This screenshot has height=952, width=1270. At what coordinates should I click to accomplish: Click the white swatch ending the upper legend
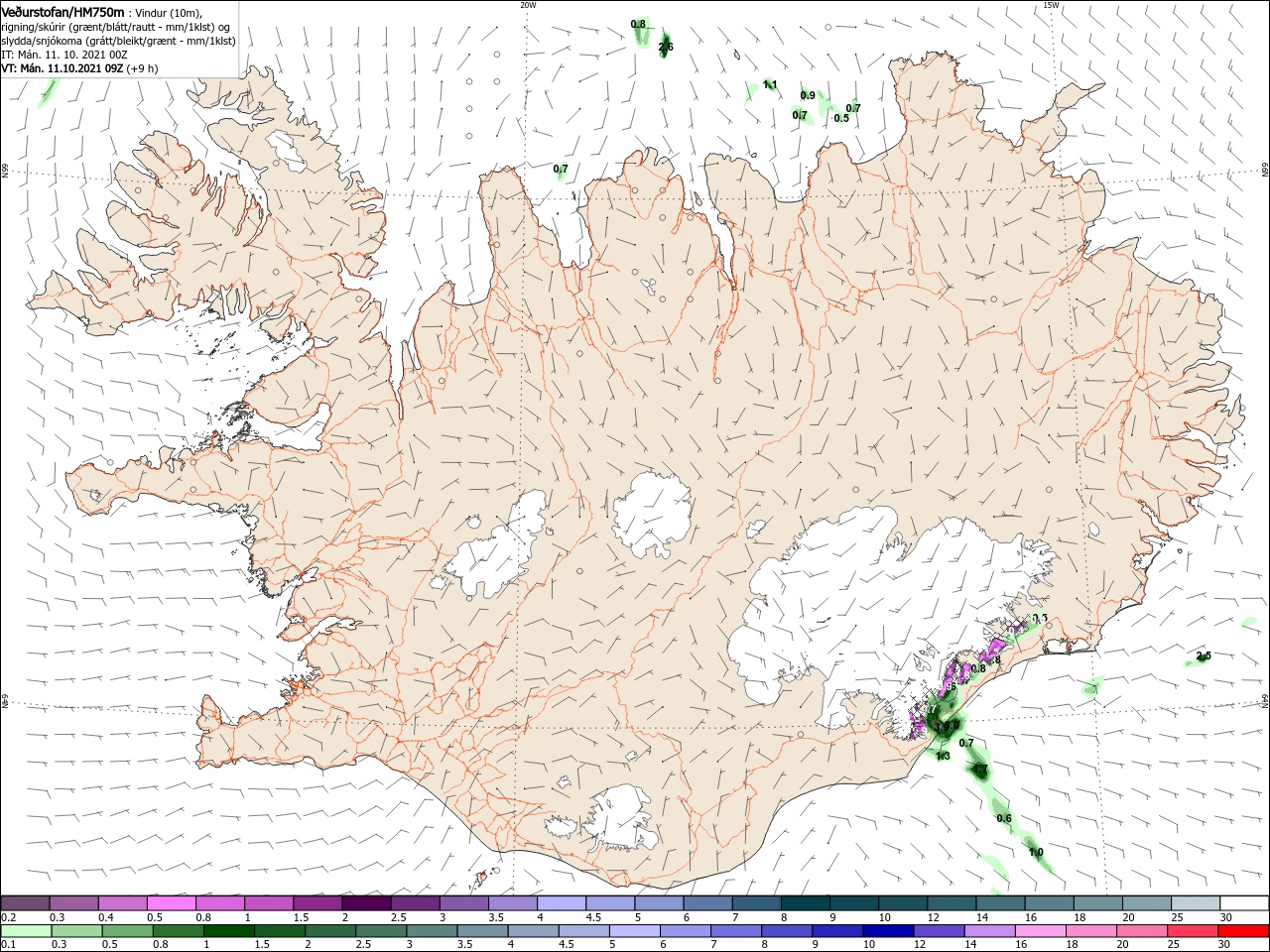(1244, 903)
